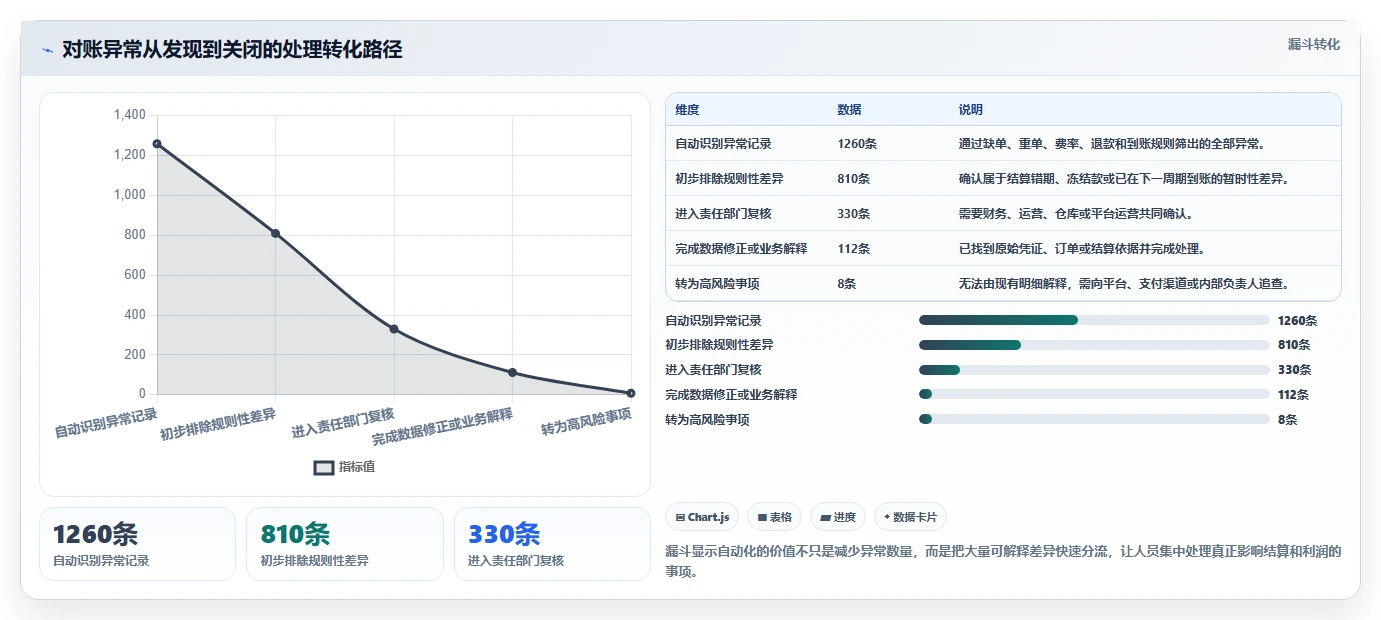Click description starting 已找到原始凭证

1082,249
